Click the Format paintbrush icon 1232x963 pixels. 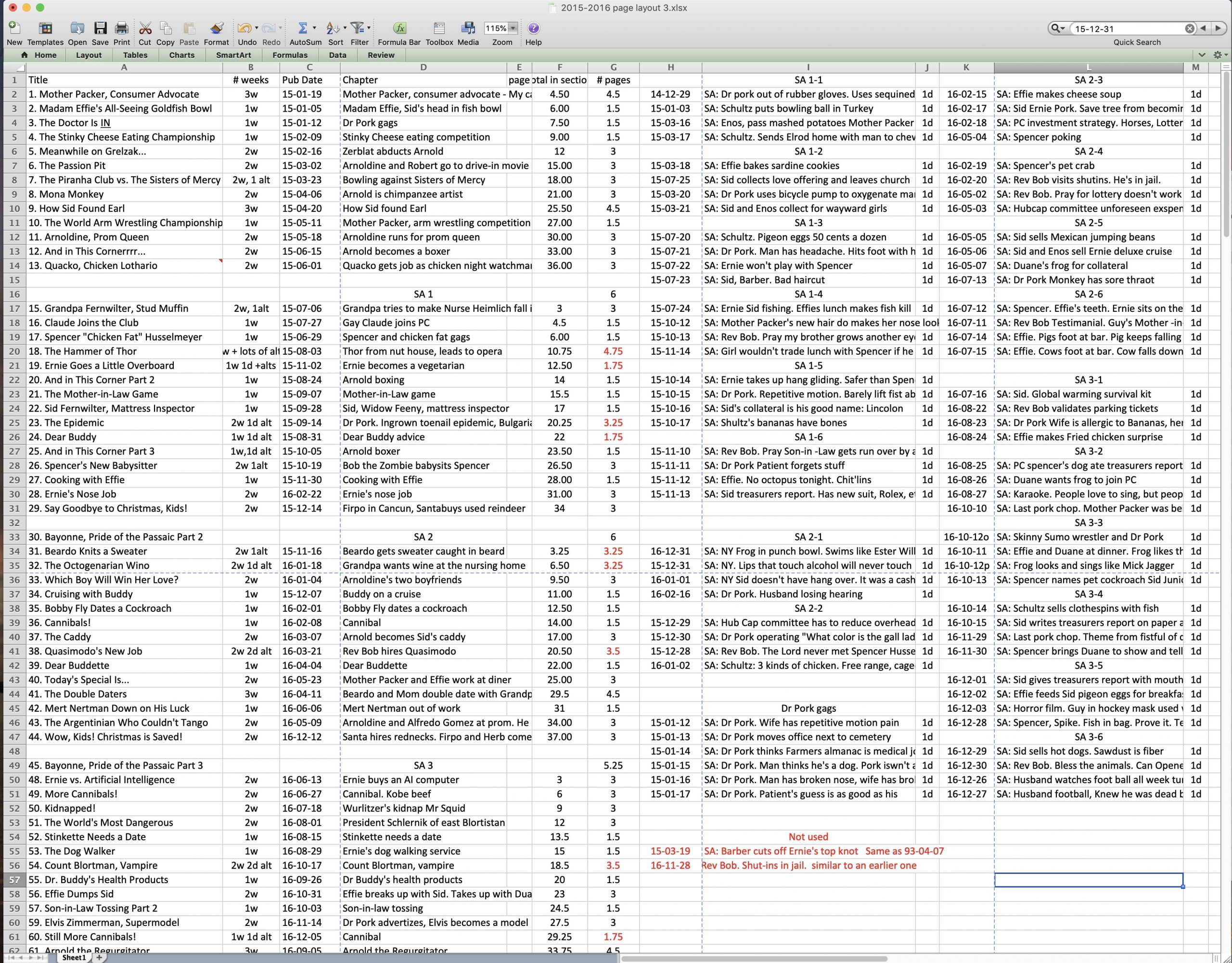(x=216, y=28)
